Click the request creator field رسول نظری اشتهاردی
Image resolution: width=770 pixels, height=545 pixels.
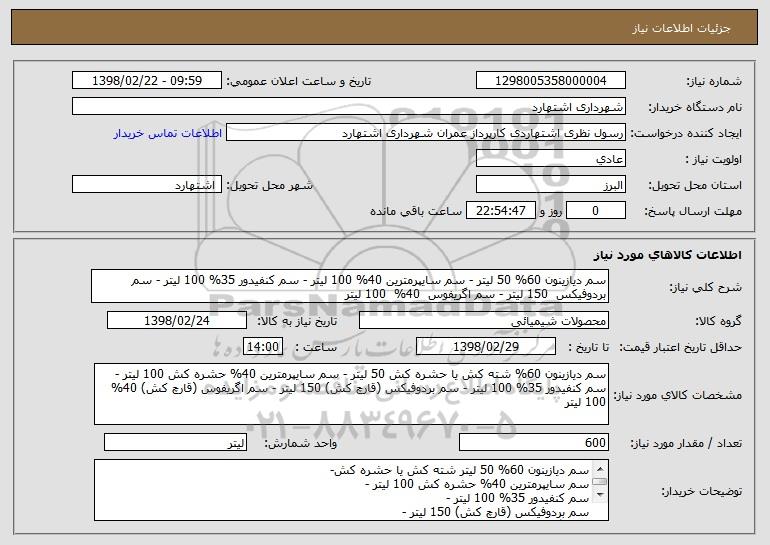tap(426, 133)
